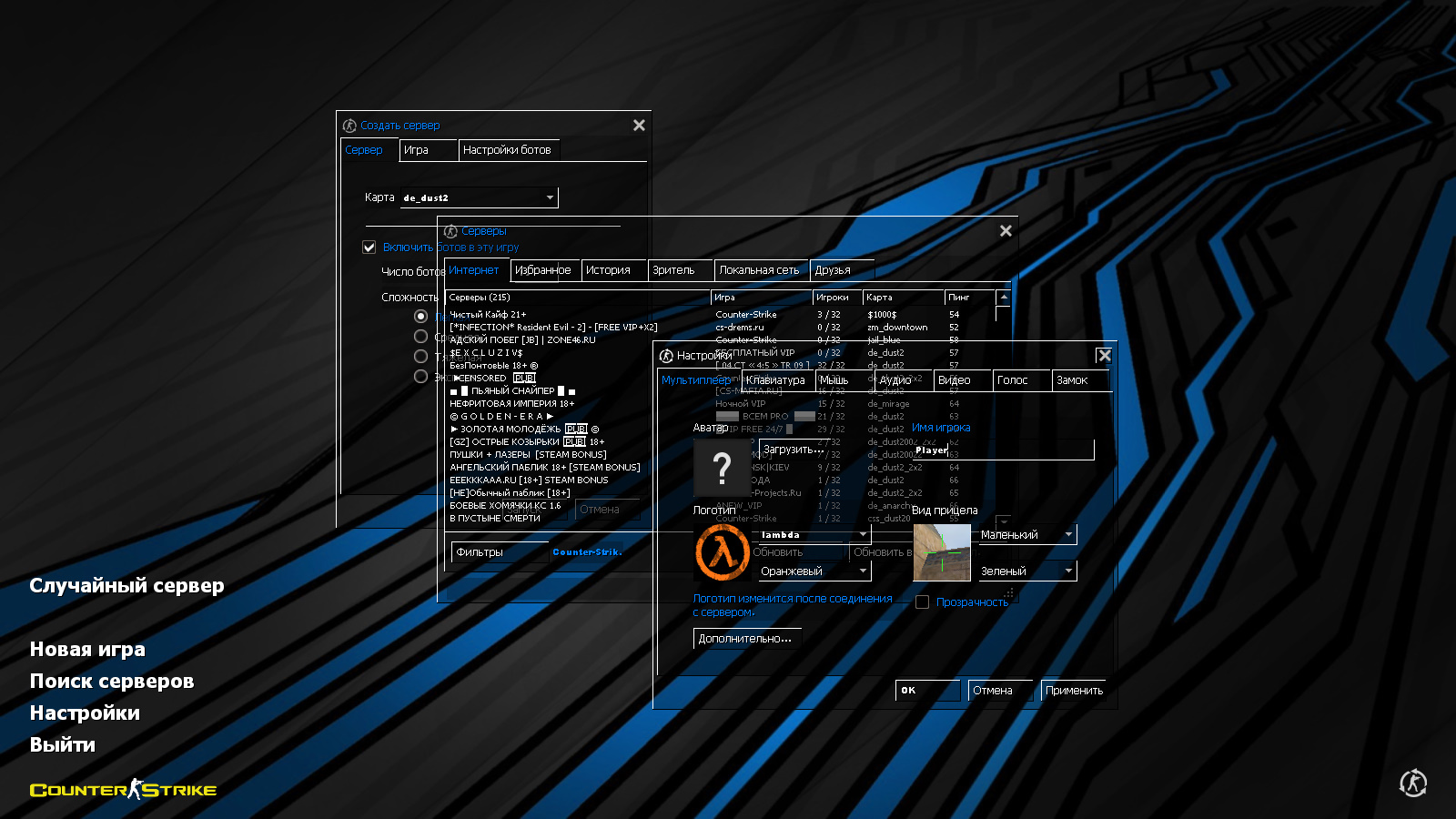This screenshot has width=1456, height=819.
Task: Click the Применить button in settings
Action: (1073, 691)
